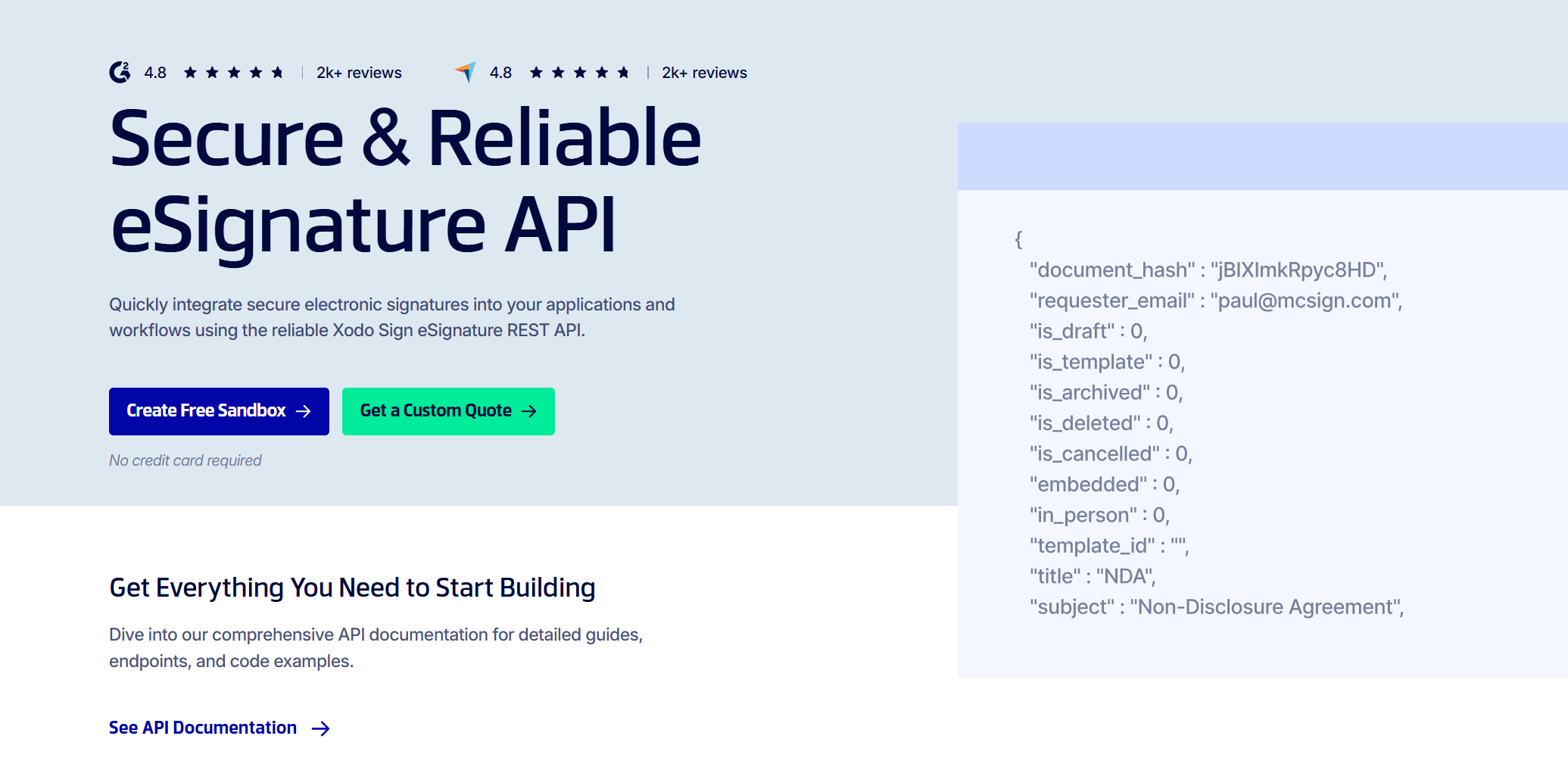
Task: Click 'Get Everything You Need to Start Building' heading
Action: pos(352,588)
